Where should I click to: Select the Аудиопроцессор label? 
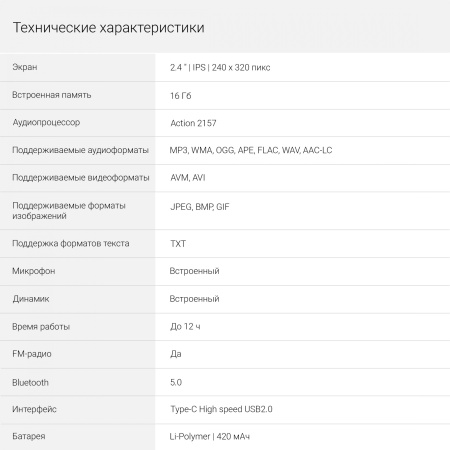point(46,122)
